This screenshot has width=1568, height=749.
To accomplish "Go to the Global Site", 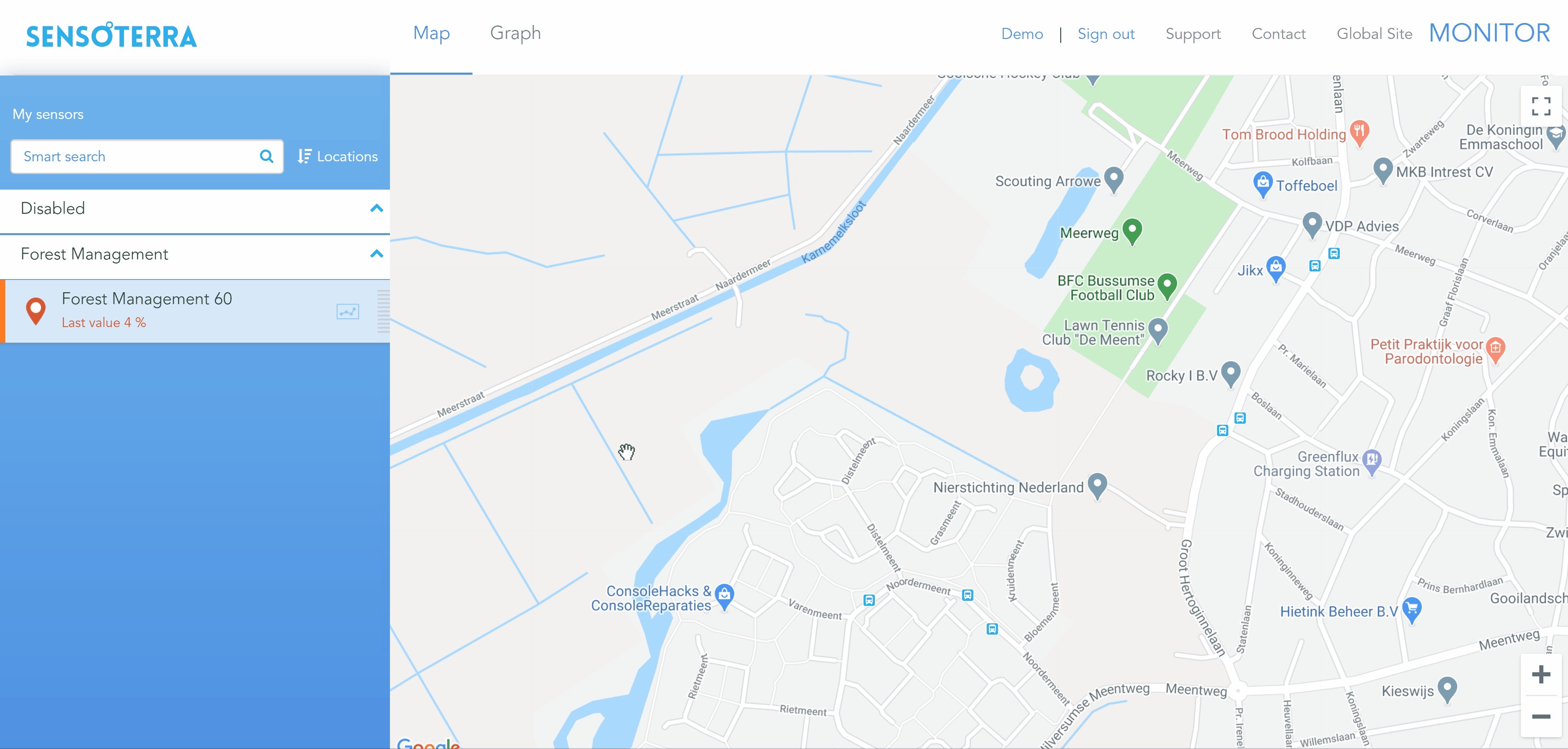I will pyautogui.click(x=1374, y=34).
